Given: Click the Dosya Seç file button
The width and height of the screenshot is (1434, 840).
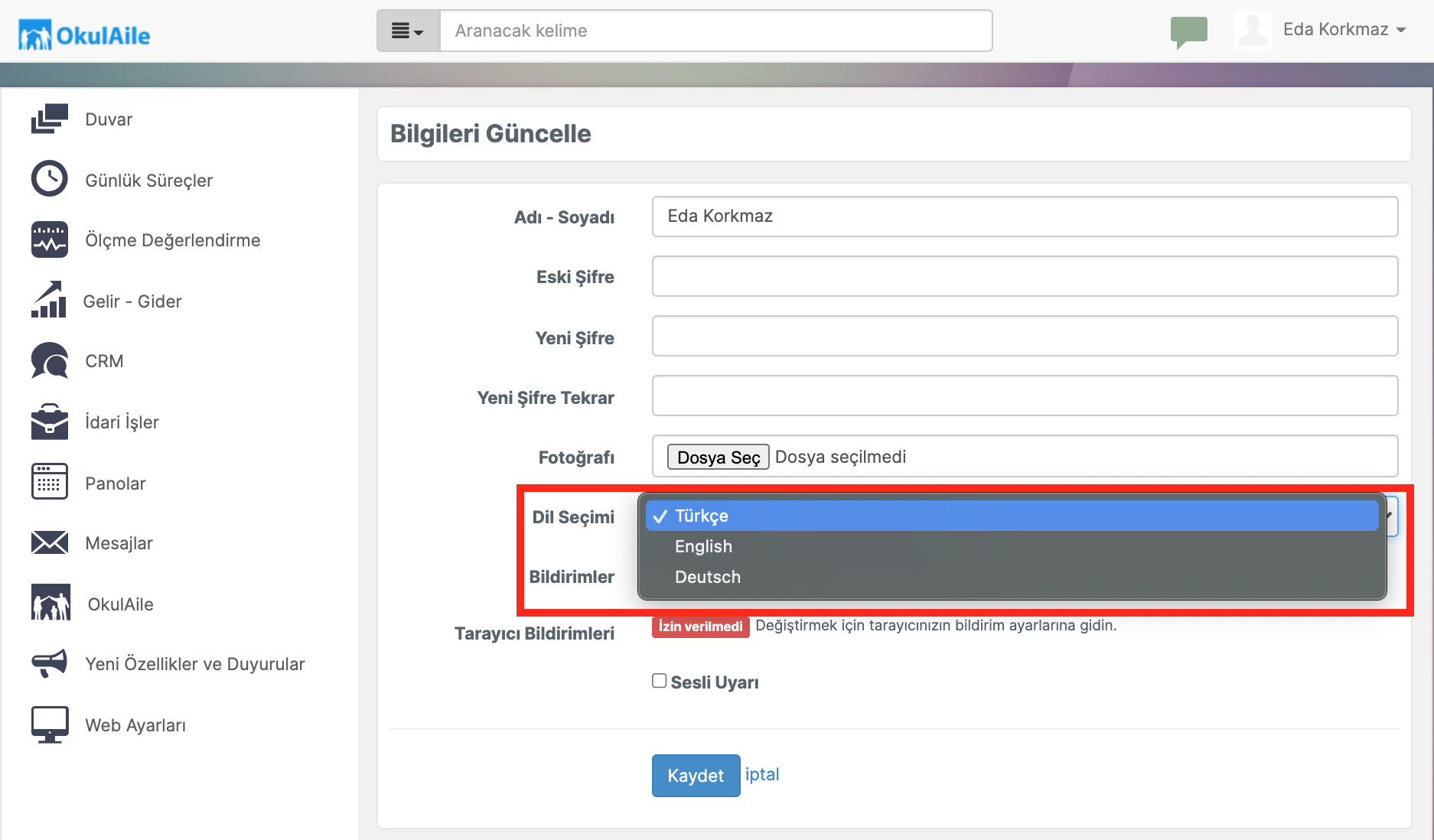Looking at the screenshot, I should click(718, 457).
